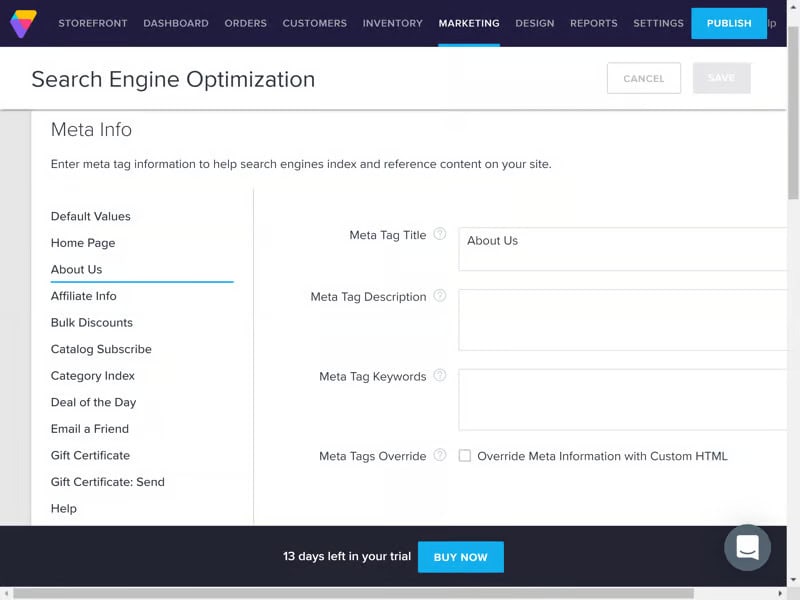This screenshot has width=800, height=600.
Task: Click the Cancel button
Action: coord(643,78)
